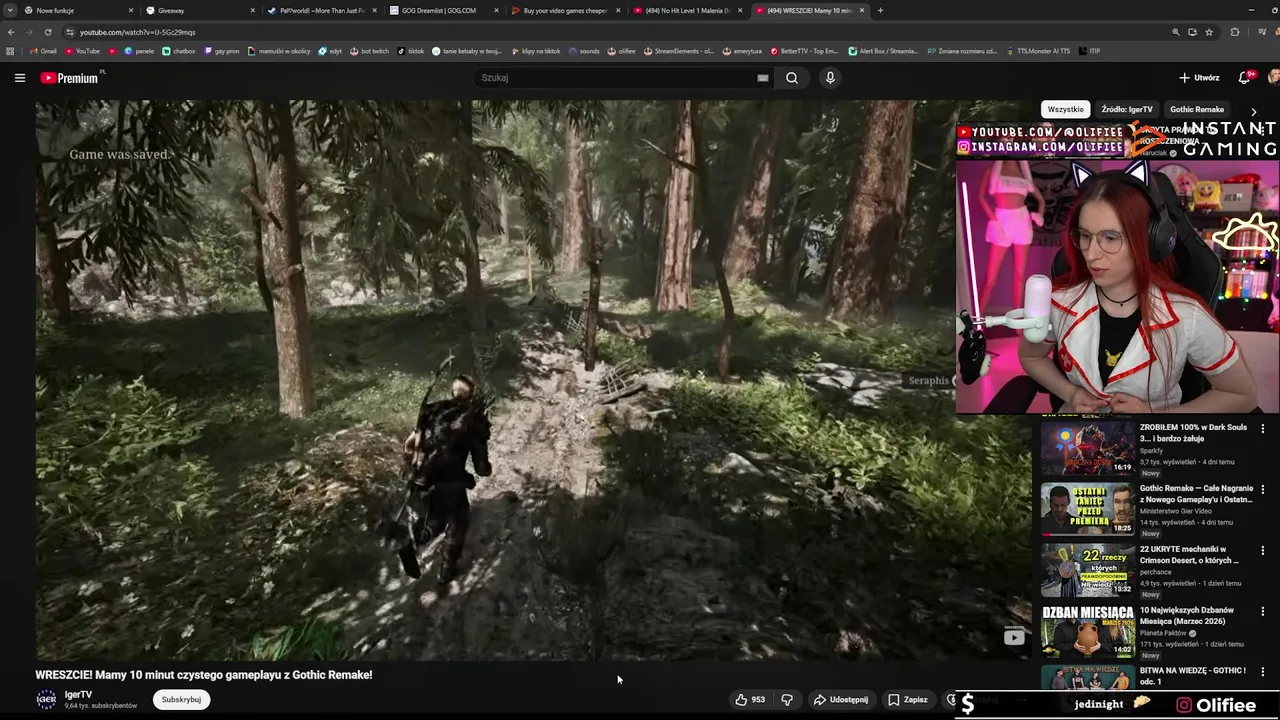Viewport: 1280px width, 720px height.
Task: Open the StreamElements bookmark
Action: point(678,51)
